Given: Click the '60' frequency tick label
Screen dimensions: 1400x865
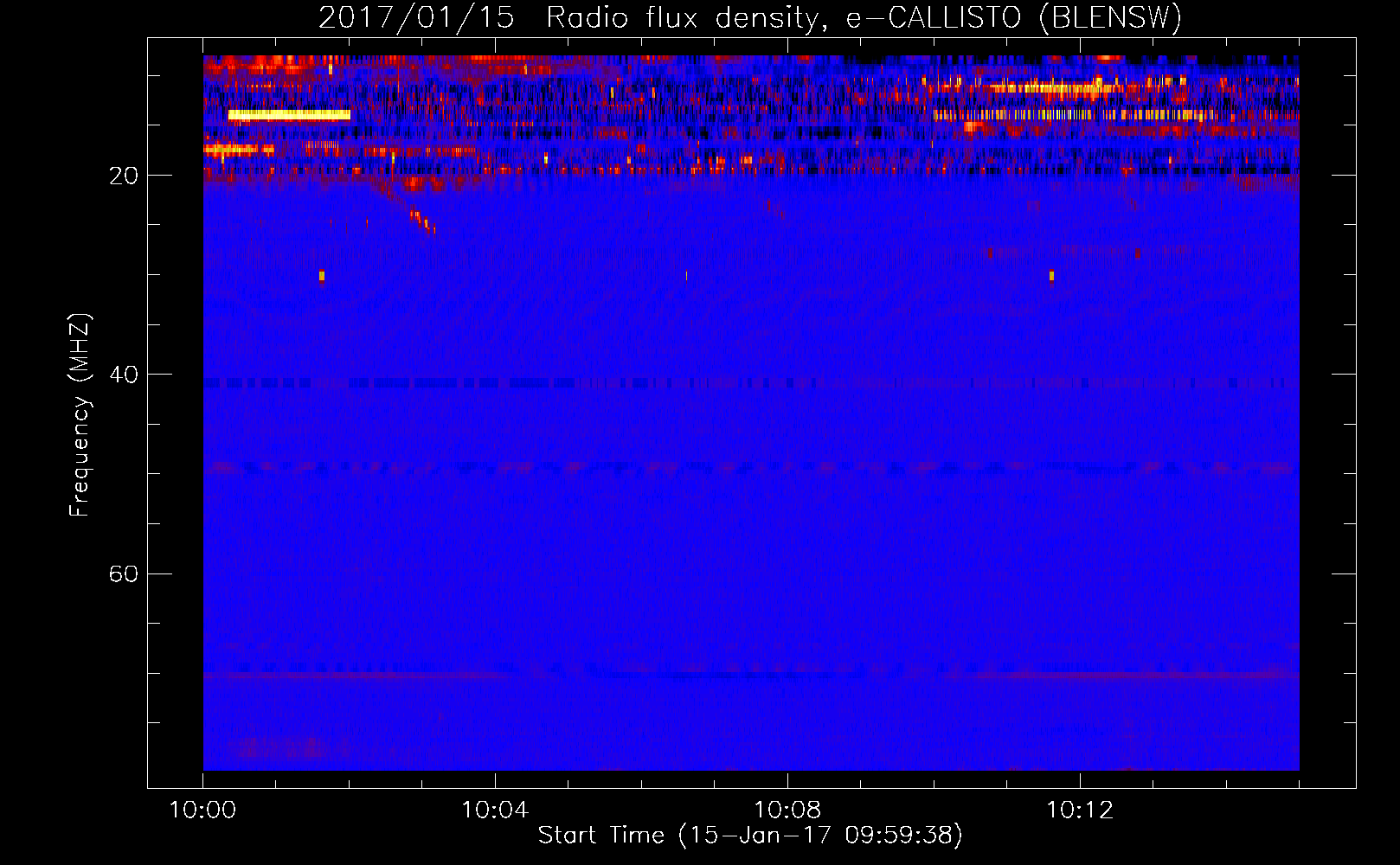Looking at the screenshot, I should coord(124,573).
